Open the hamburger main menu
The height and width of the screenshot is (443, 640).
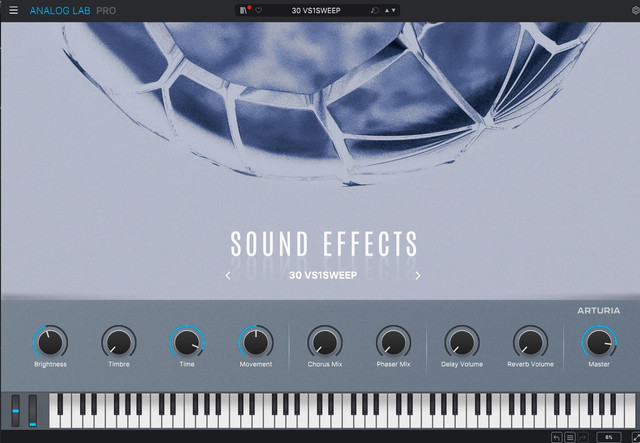[x=13, y=10]
